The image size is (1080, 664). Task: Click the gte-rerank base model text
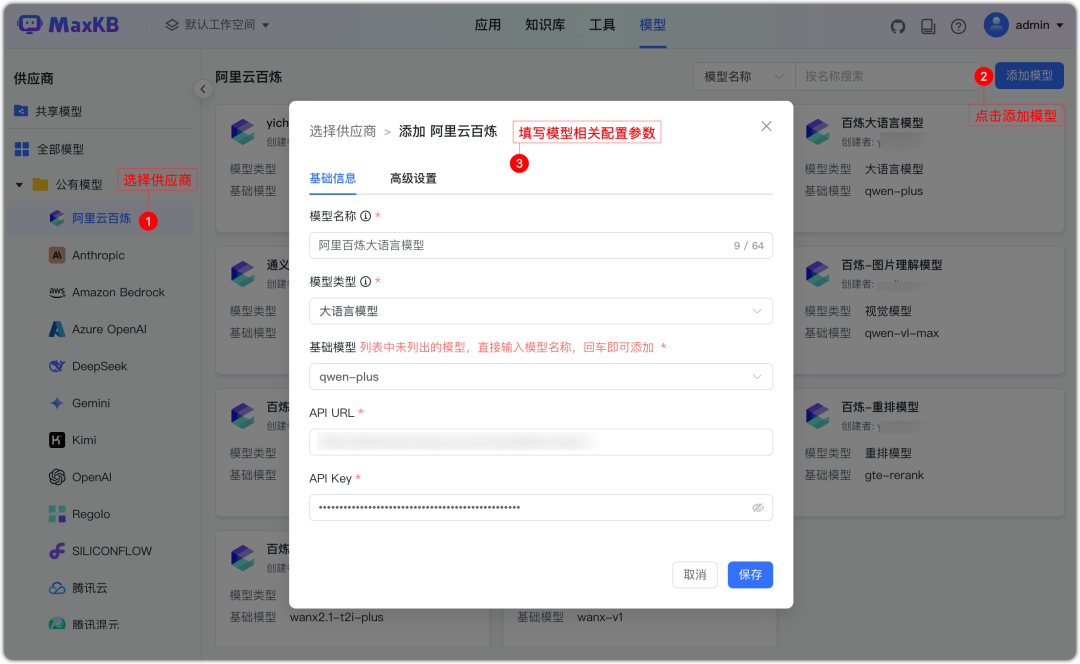894,475
